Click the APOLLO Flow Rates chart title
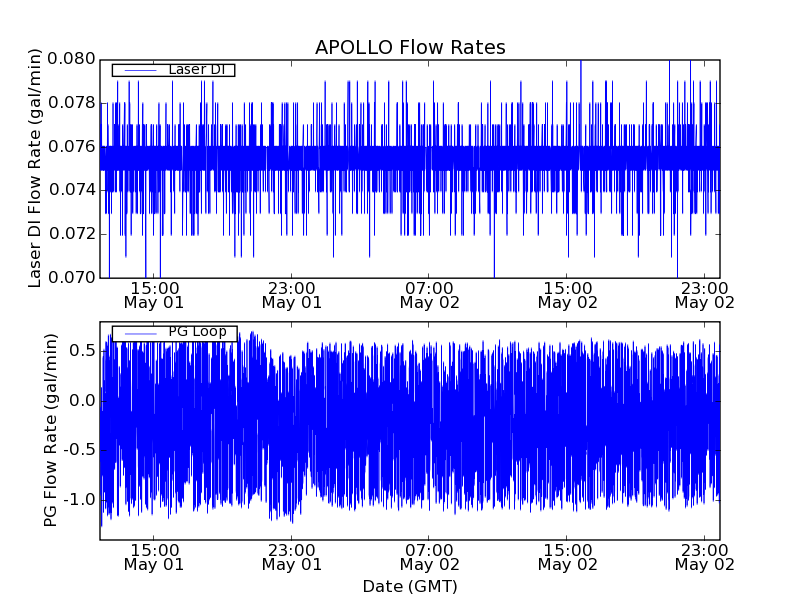This screenshot has width=800, height=600. pos(410,47)
